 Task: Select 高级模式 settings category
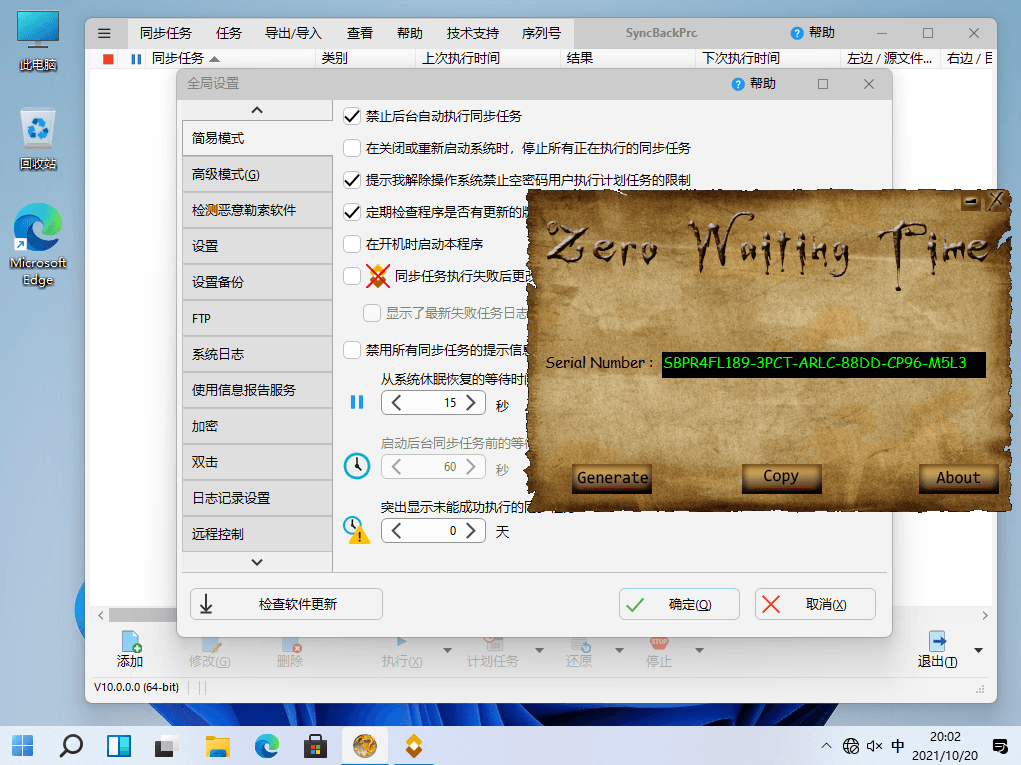click(257, 174)
